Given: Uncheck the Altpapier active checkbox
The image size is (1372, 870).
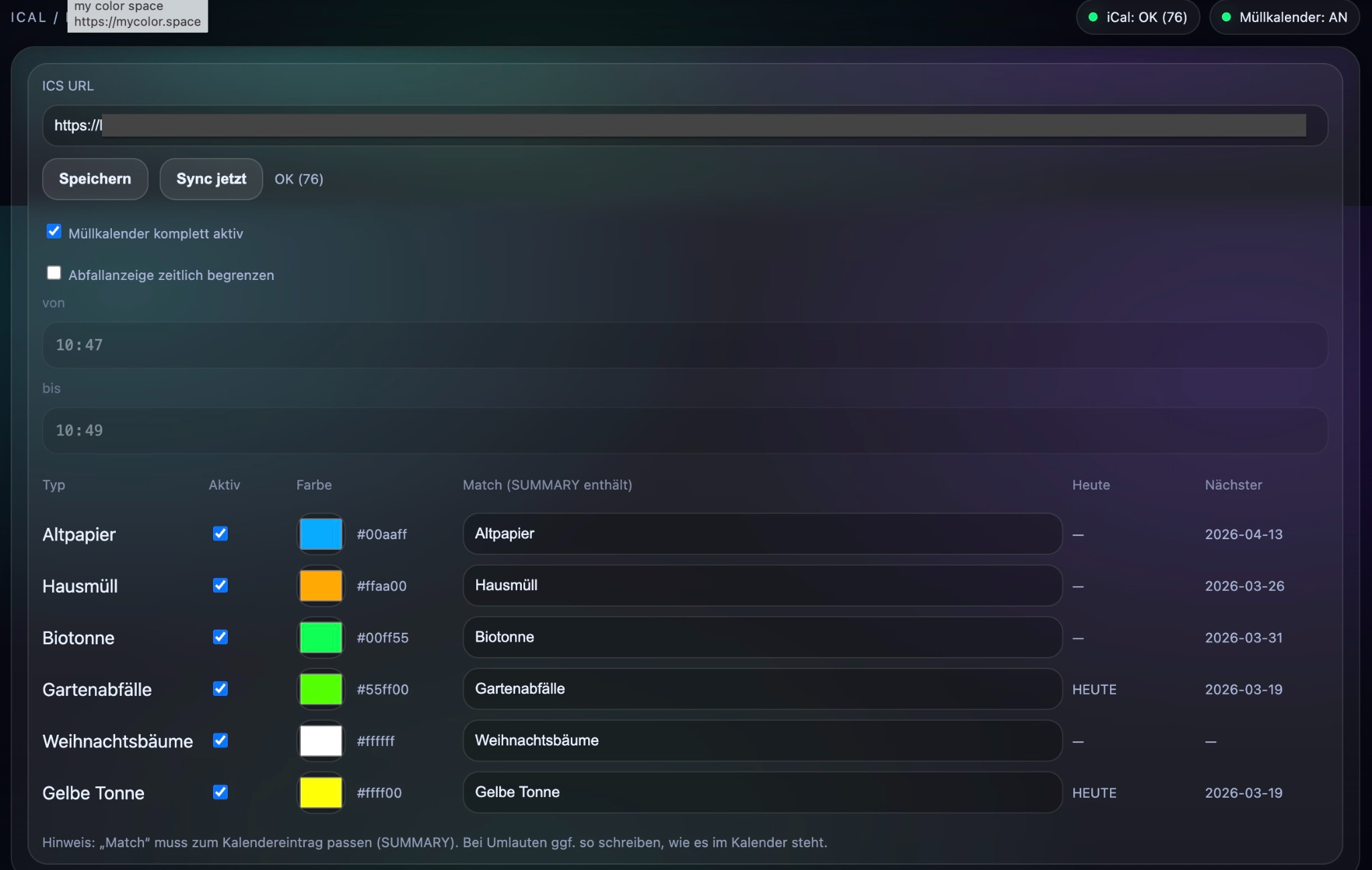Looking at the screenshot, I should tap(220, 534).
